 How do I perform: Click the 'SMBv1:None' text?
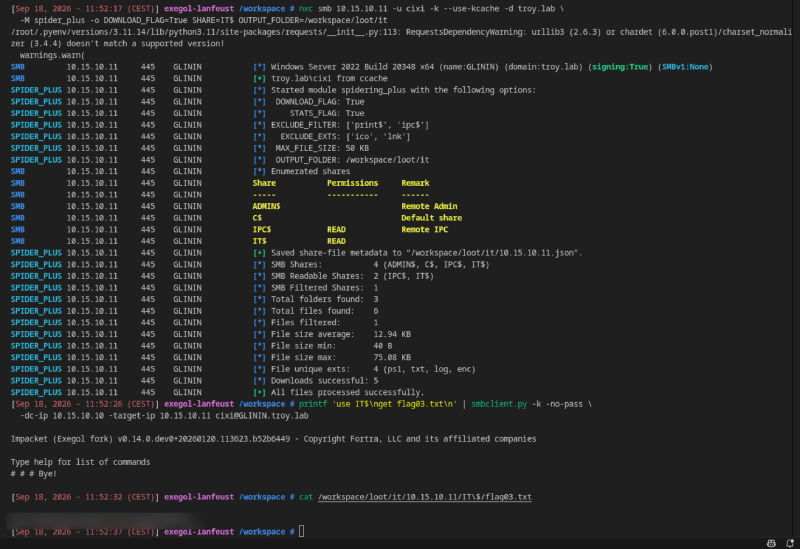(x=685, y=67)
